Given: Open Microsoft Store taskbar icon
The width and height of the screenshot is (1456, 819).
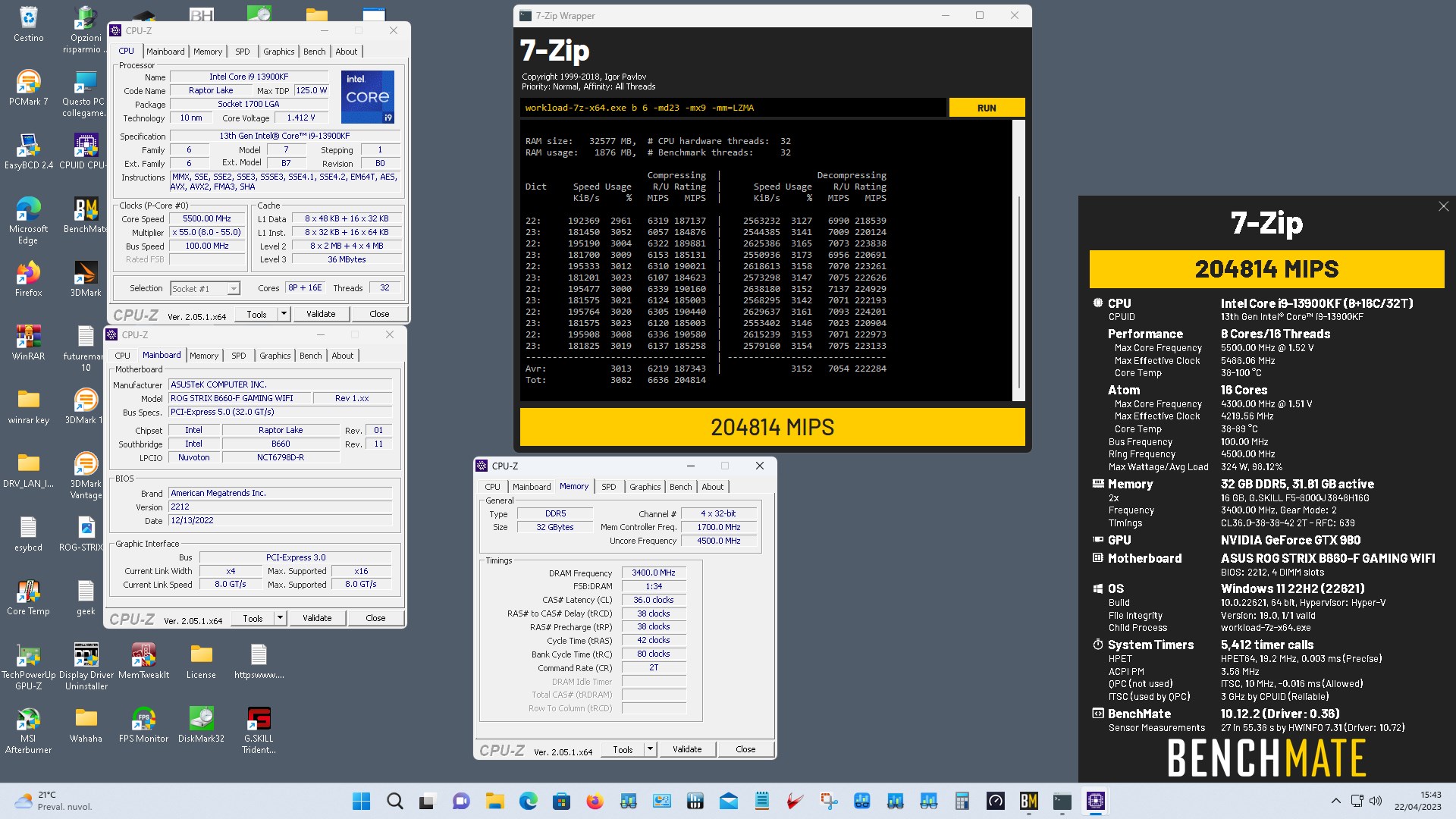Looking at the screenshot, I should pyautogui.click(x=561, y=801).
